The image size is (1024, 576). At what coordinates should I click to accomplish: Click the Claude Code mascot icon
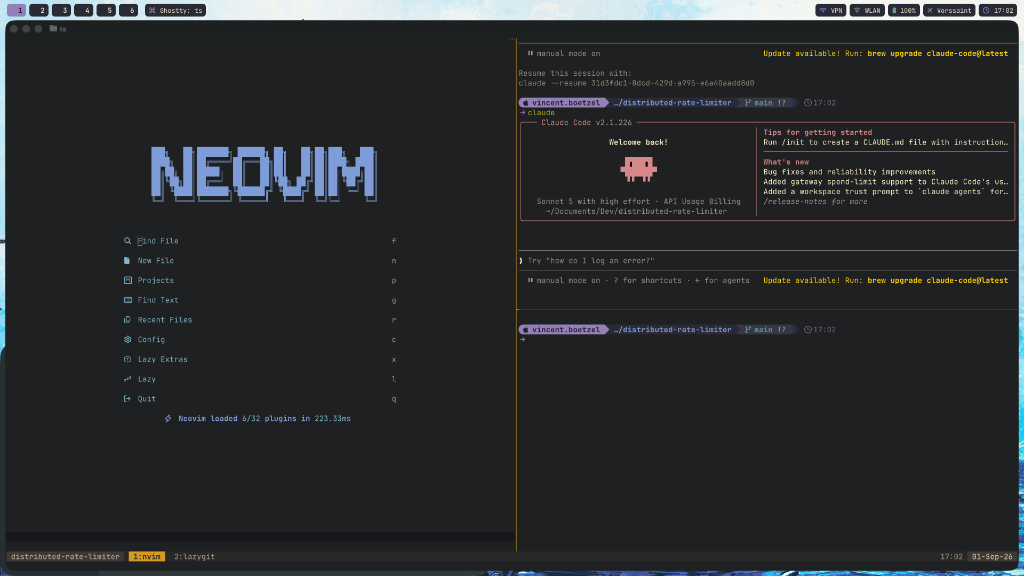[638, 169]
